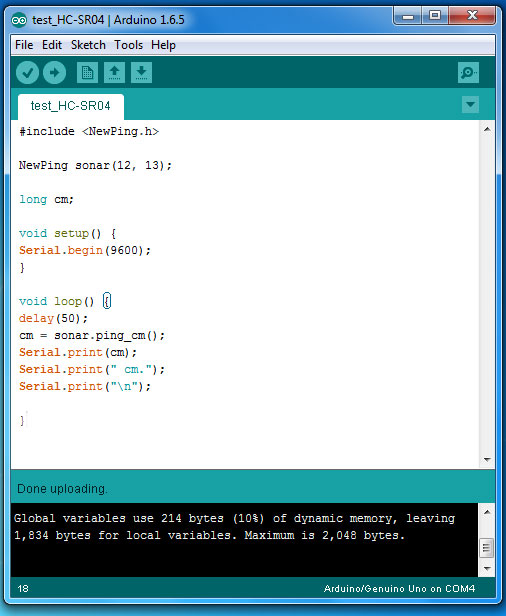Screen dimensions: 506x616
Task: Click the "long cm;" declaration line
Action: click(x=46, y=200)
